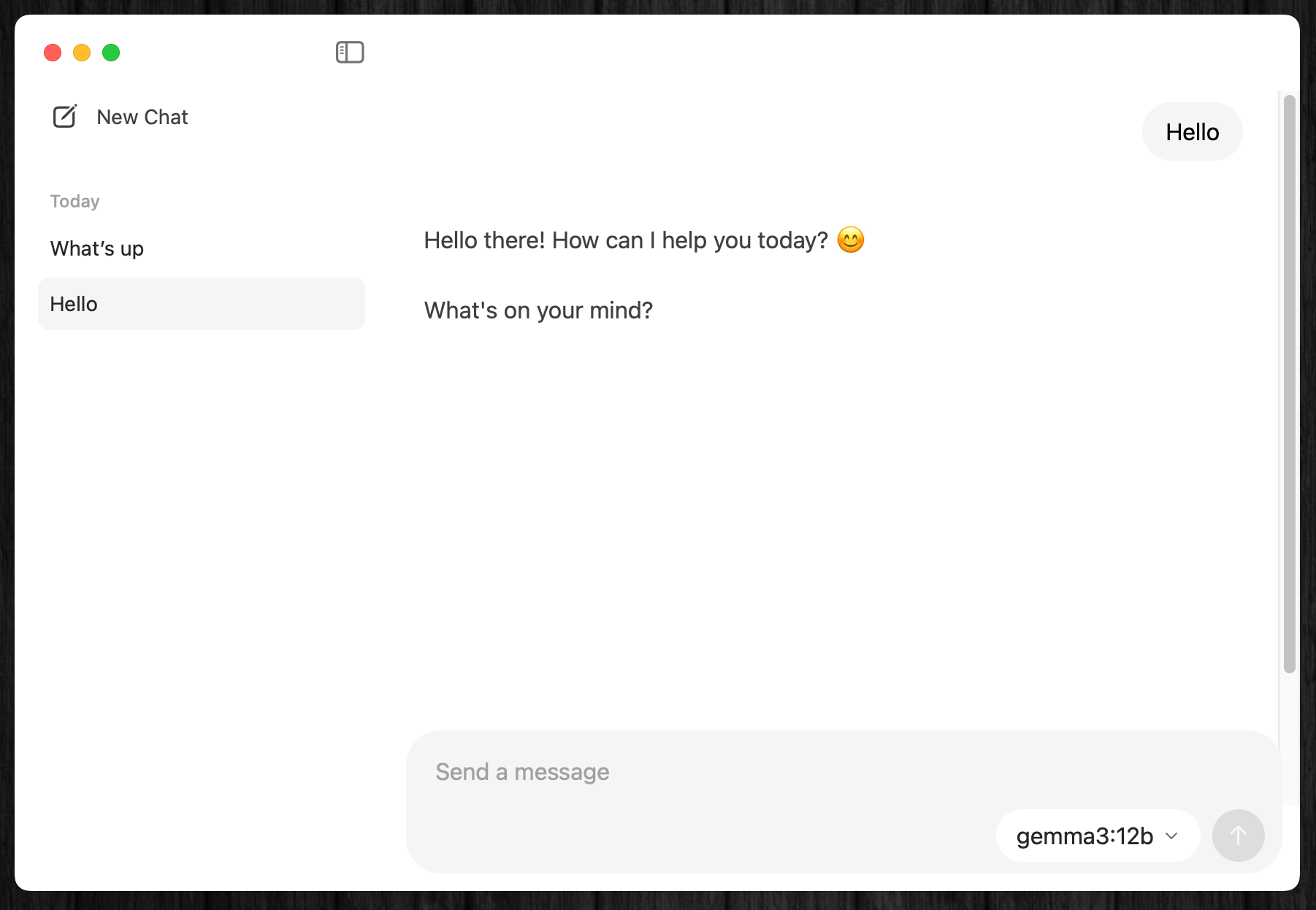Toggle the sidebar panel icon
1316x910 pixels.
pyautogui.click(x=350, y=53)
